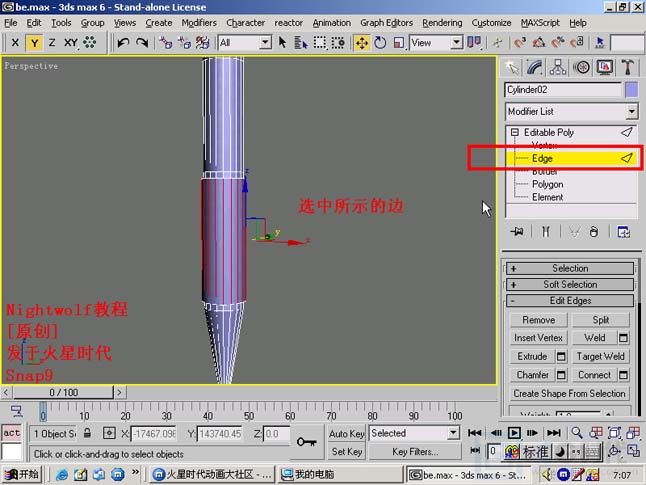Open the Character menu
Viewport: 646px width, 485px height.
[246, 23]
